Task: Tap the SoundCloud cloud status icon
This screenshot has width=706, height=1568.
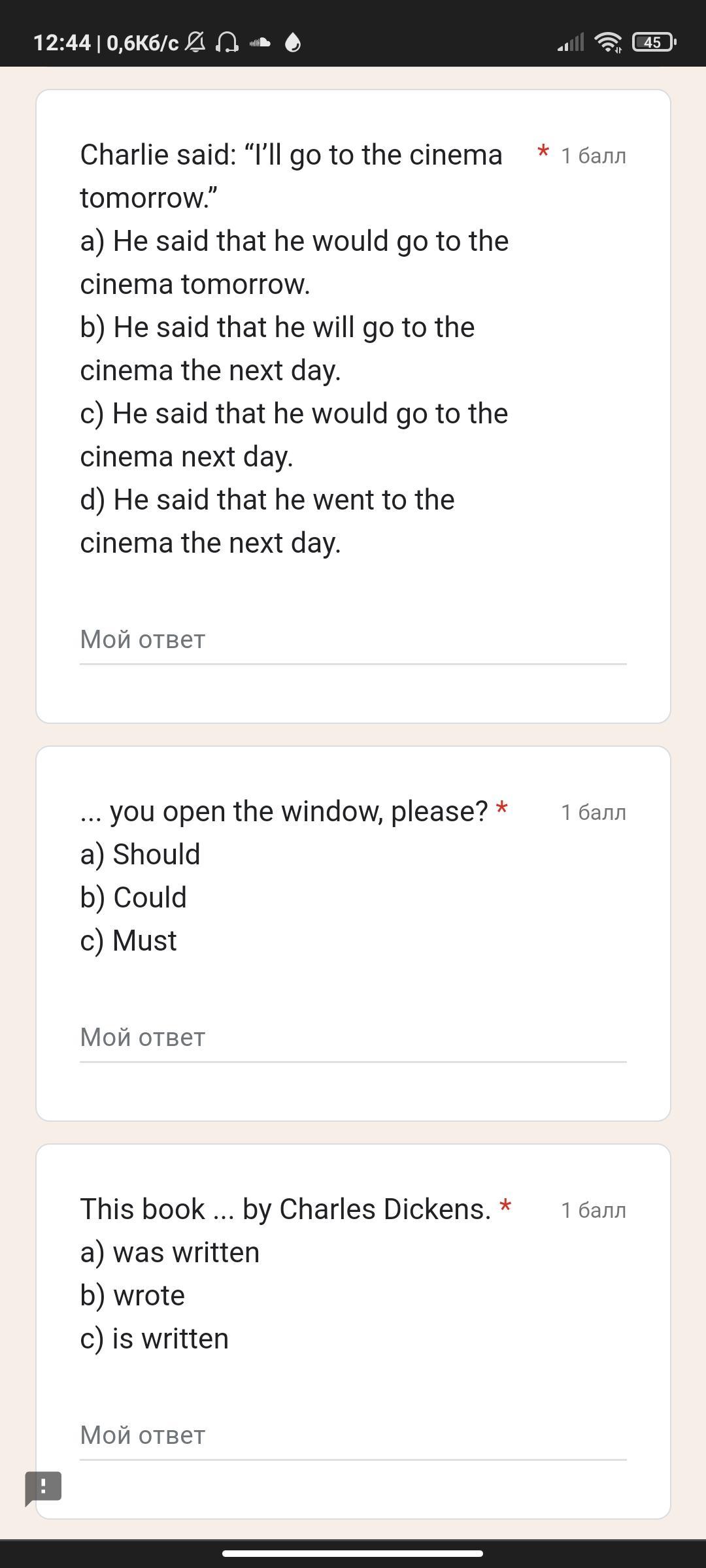Action: click(260, 43)
